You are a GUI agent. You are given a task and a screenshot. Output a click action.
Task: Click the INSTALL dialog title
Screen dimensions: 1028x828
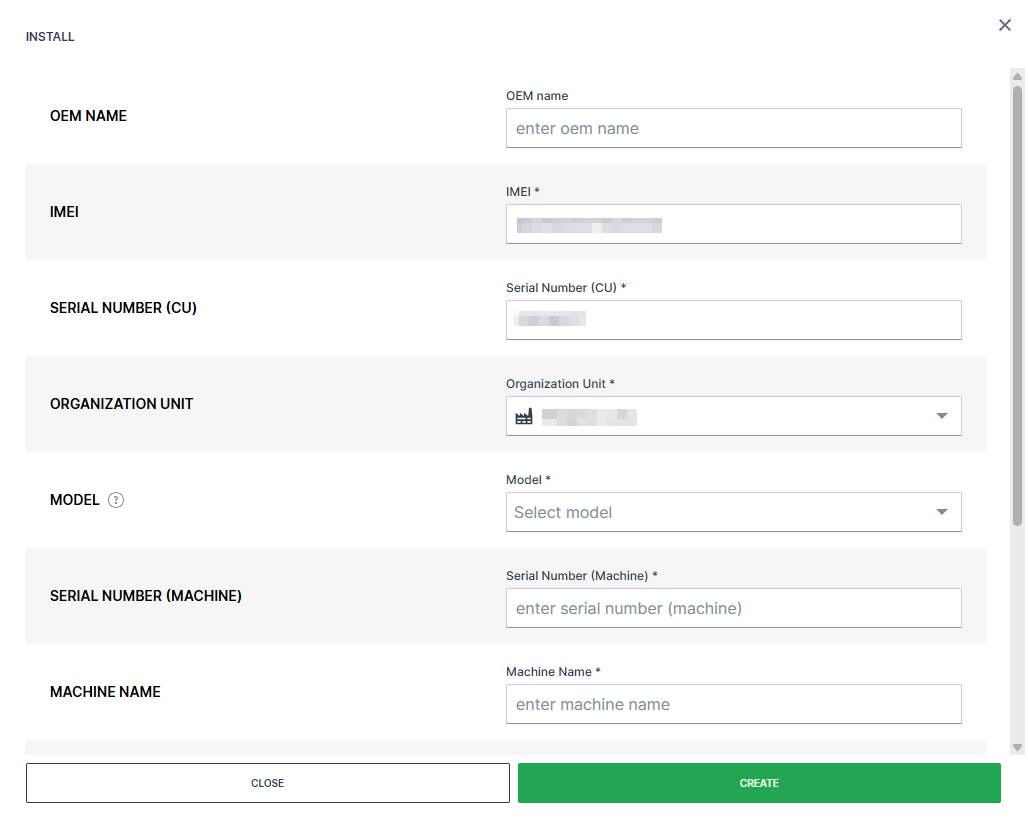(x=50, y=37)
